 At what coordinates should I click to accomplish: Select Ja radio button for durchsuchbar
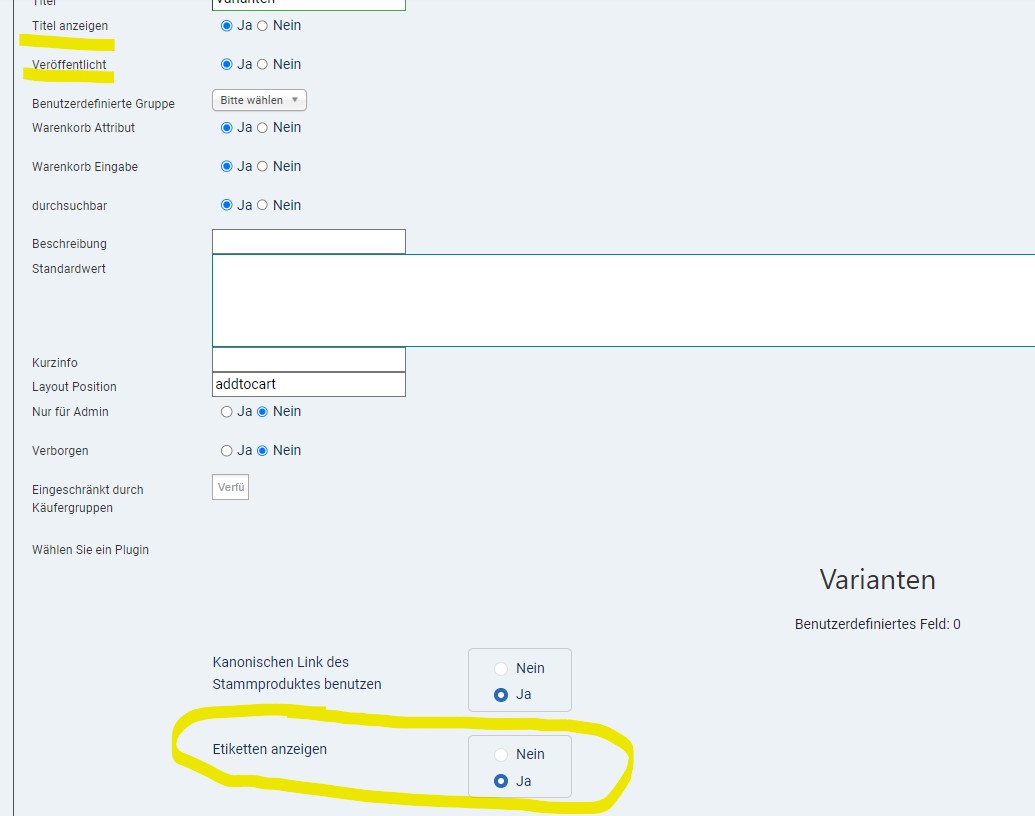click(227, 206)
